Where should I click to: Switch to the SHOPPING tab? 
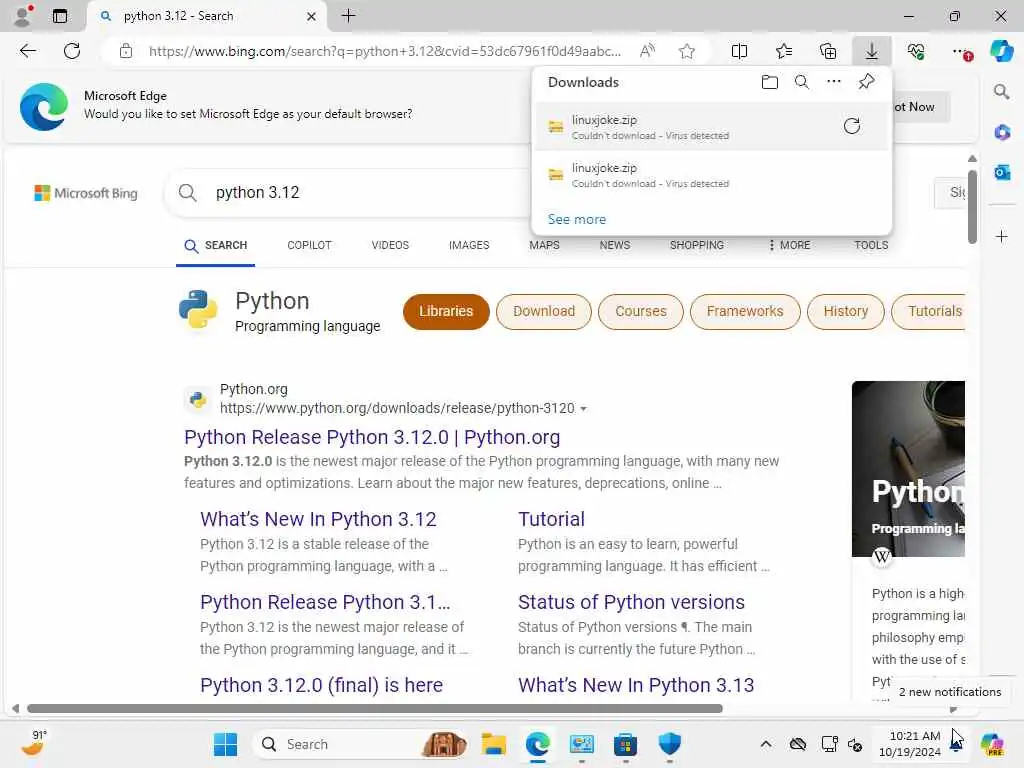(x=697, y=245)
